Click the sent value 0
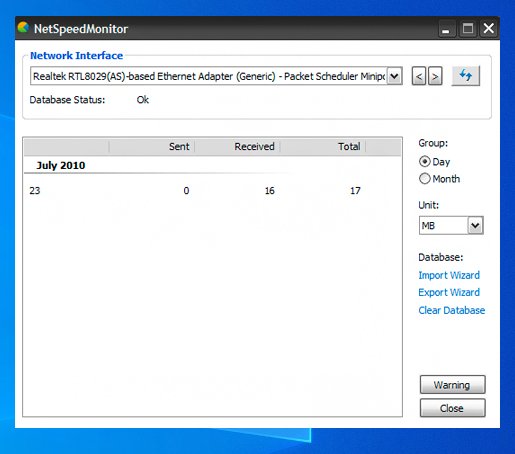This screenshot has width=515, height=454. tap(186, 191)
